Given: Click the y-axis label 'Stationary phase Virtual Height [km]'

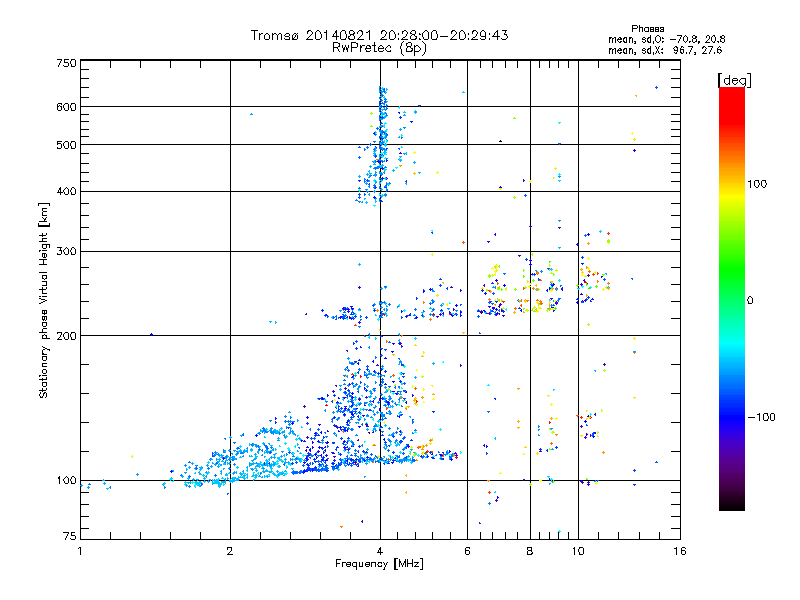Looking at the screenshot, I should [x=43, y=301].
